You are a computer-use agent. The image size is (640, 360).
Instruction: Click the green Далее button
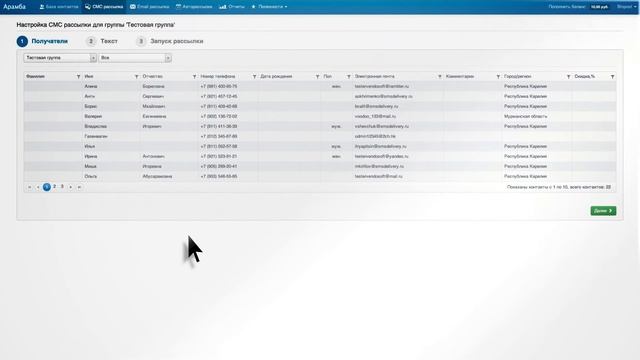coord(603,211)
